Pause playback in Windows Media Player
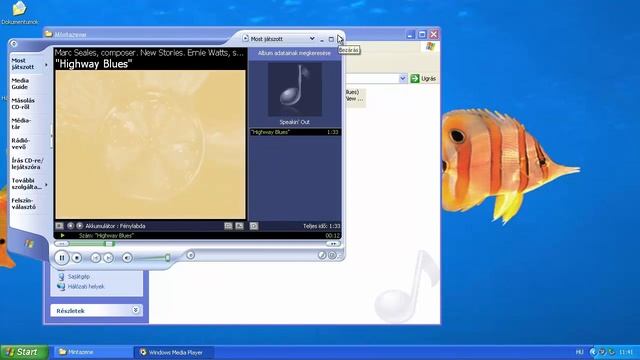Viewport: 640px width, 360px height. 62,258
